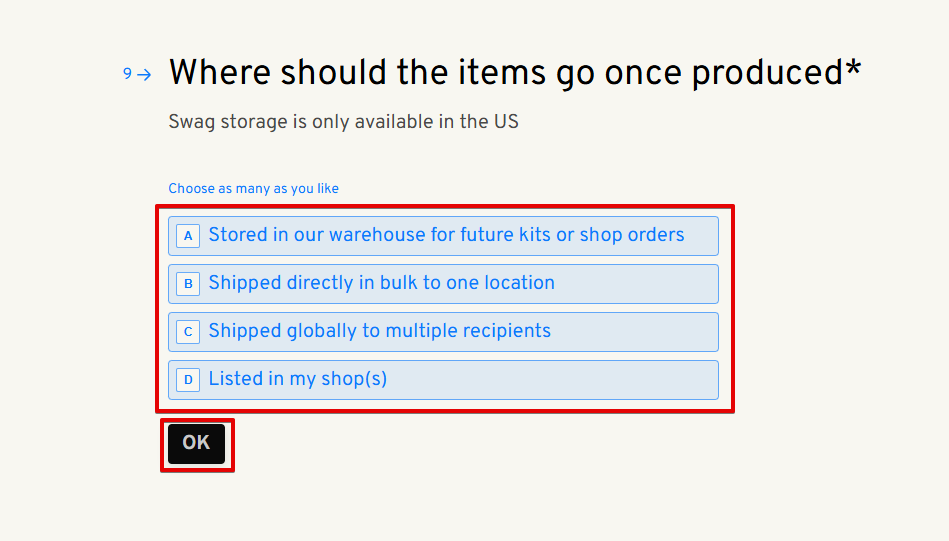The height and width of the screenshot is (541, 949).
Task: Click the "Swag storage" description text
Action: pos(343,122)
